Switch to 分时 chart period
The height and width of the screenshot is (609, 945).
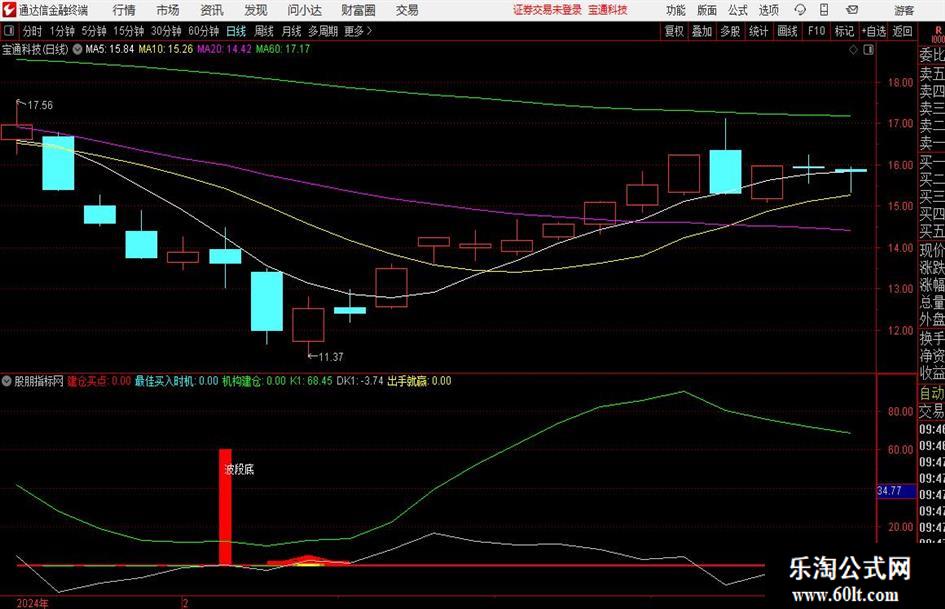(x=32, y=31)
